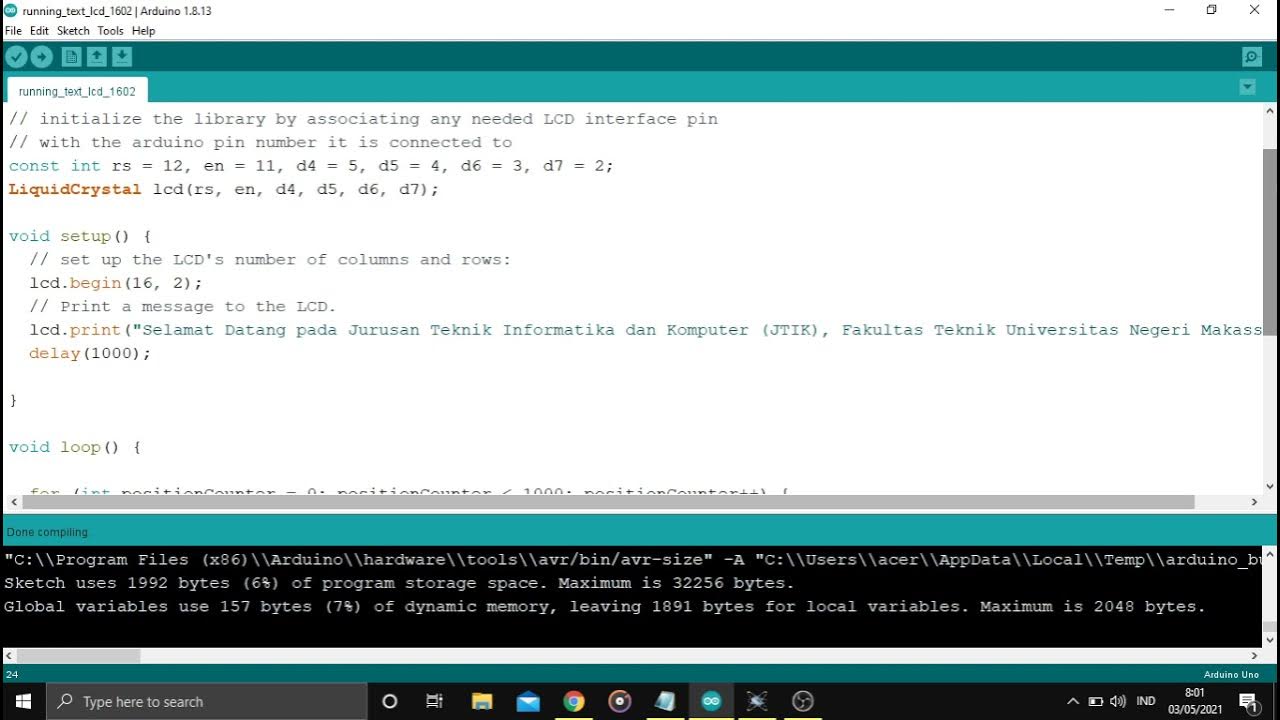Select the running_text_lcd_1602 tab
This screenshot has width=1280, height=720.
click(x=77, y=91)
